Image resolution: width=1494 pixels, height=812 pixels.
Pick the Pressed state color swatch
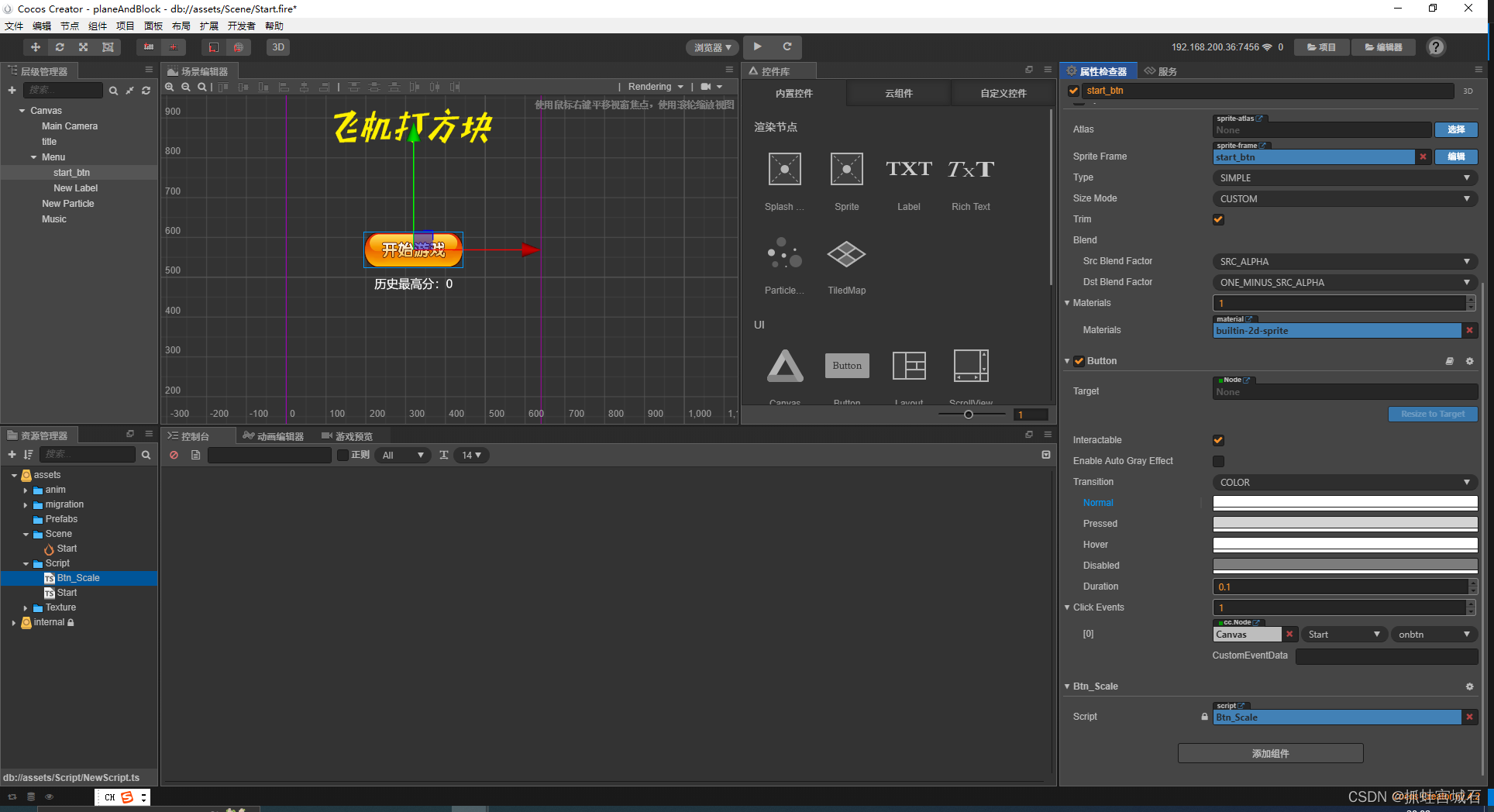[x=1344, y=524]
